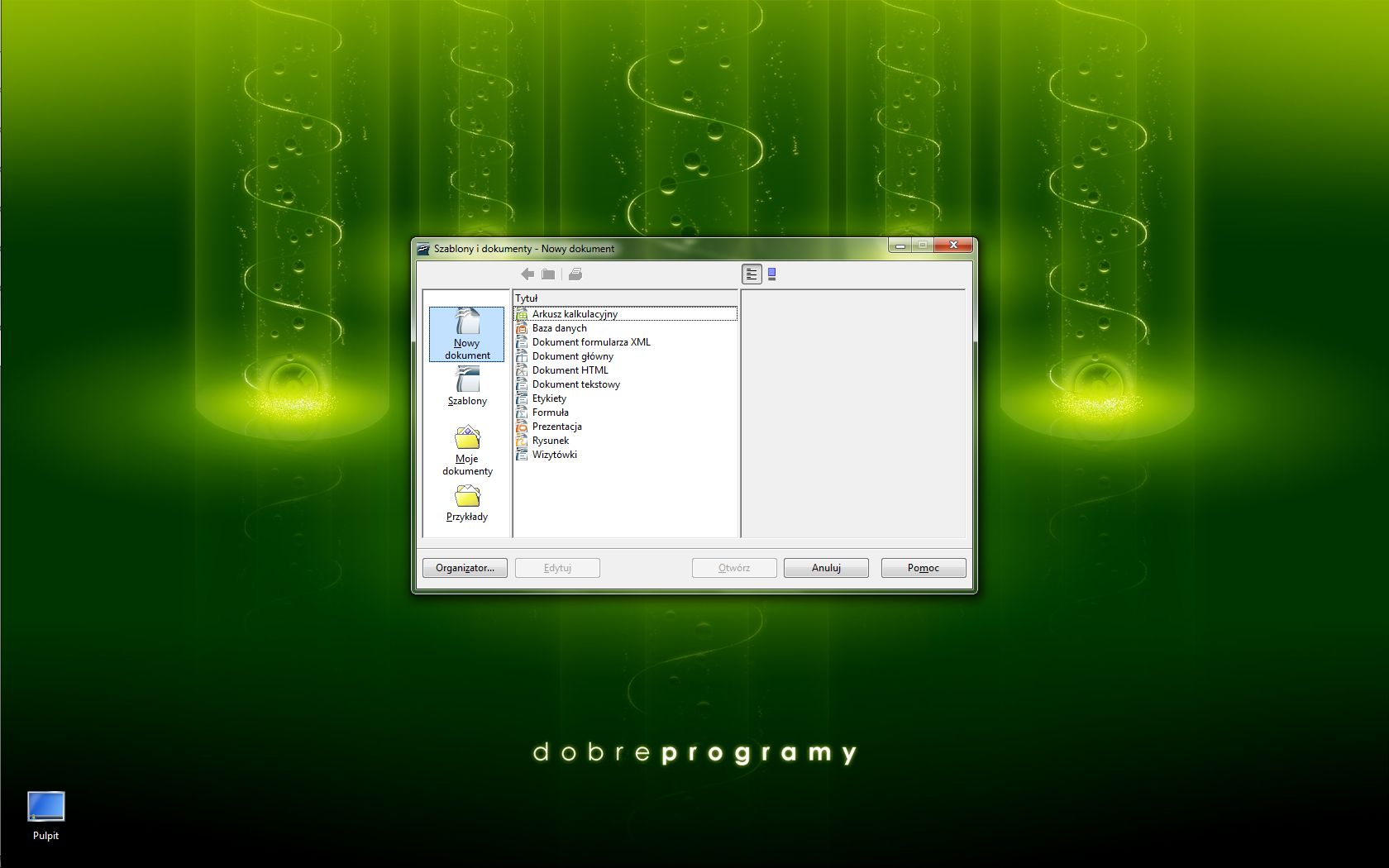Click the Dokument główny master document icon

click(522, 356)
